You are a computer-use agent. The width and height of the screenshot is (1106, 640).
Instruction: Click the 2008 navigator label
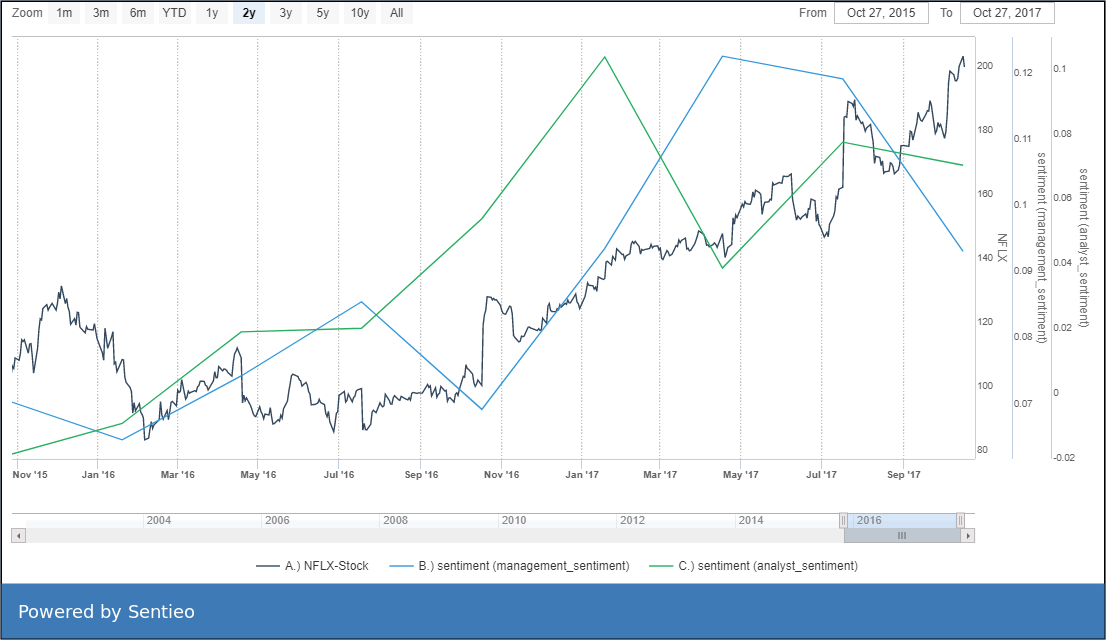tap(396, 520)
